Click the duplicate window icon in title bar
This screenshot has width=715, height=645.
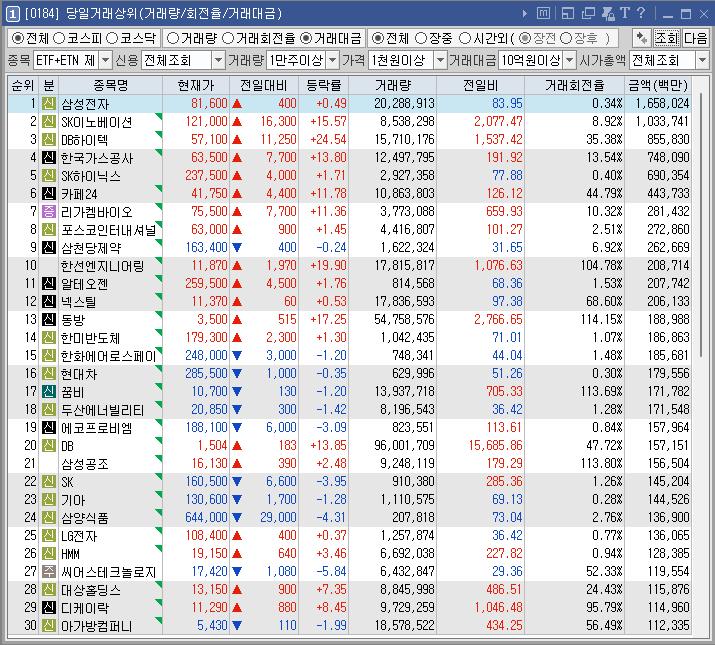tap(588, 14)
